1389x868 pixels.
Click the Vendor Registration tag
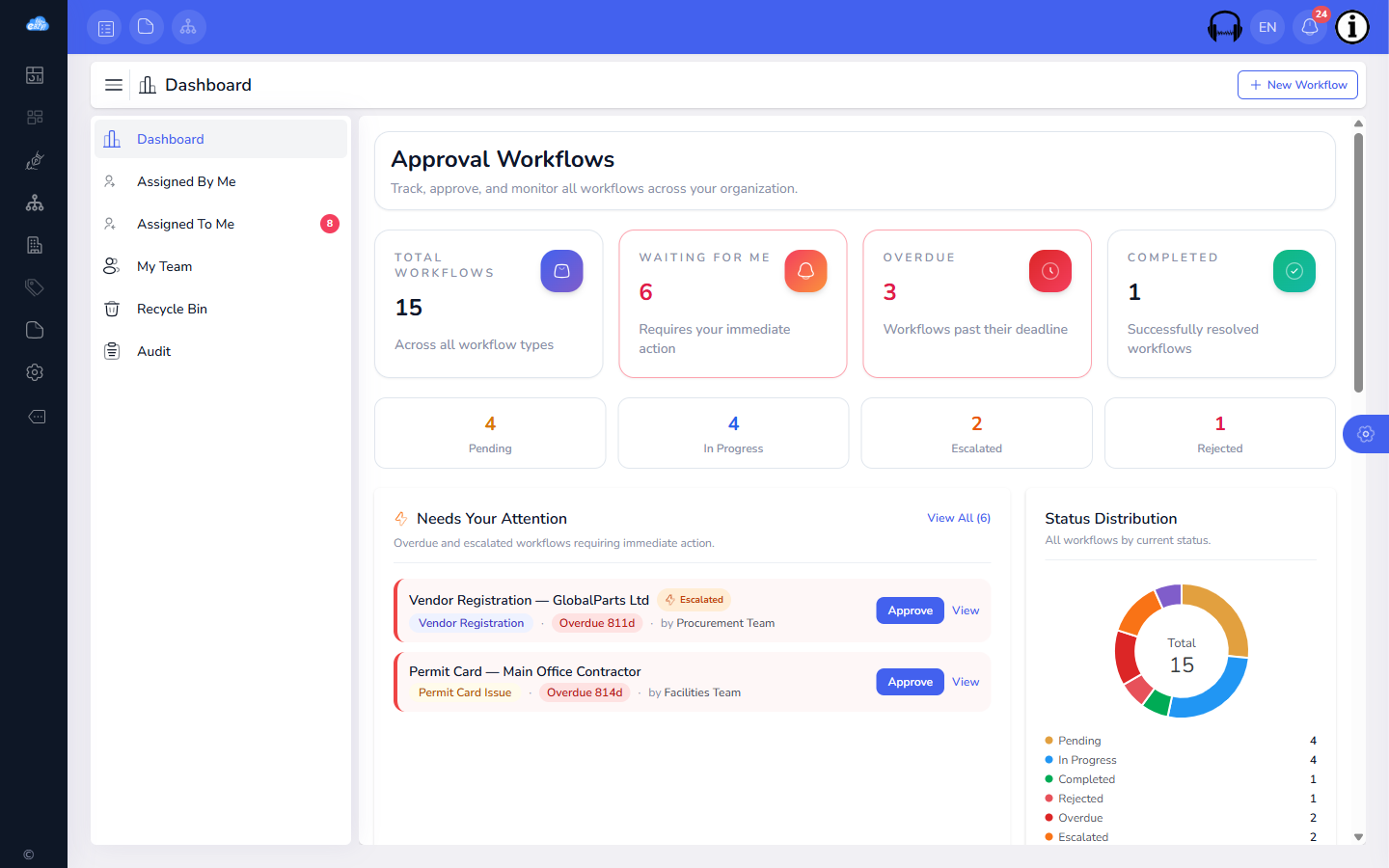pos(471,623)
